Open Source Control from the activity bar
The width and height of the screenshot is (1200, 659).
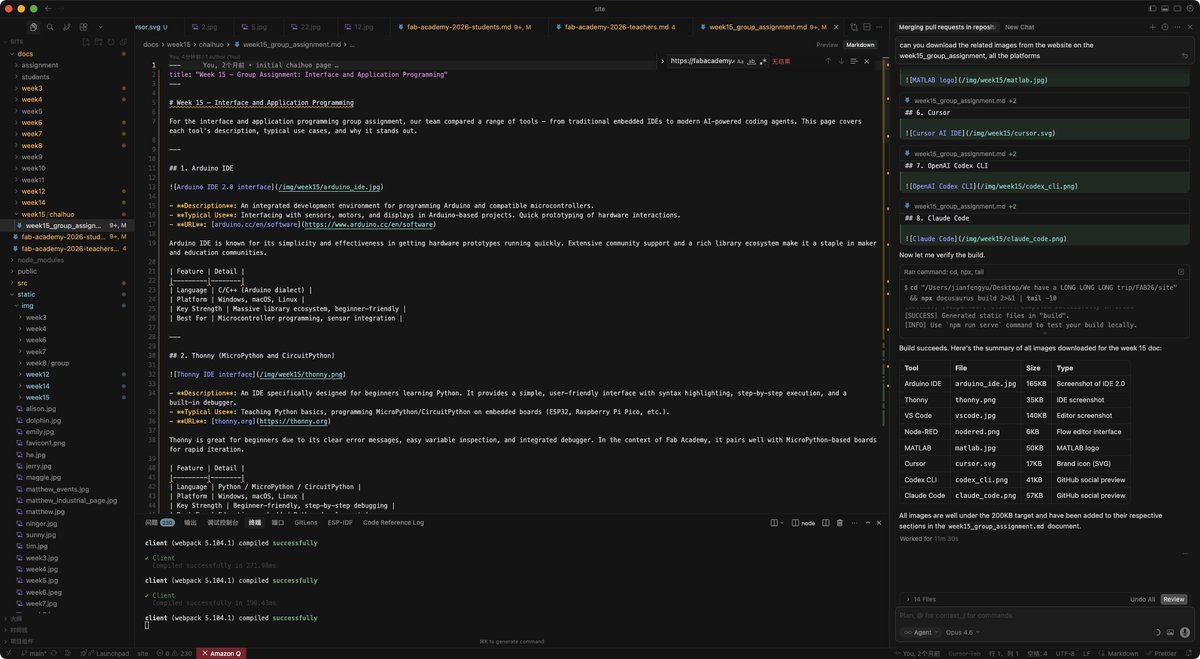[x=66, y=27]
